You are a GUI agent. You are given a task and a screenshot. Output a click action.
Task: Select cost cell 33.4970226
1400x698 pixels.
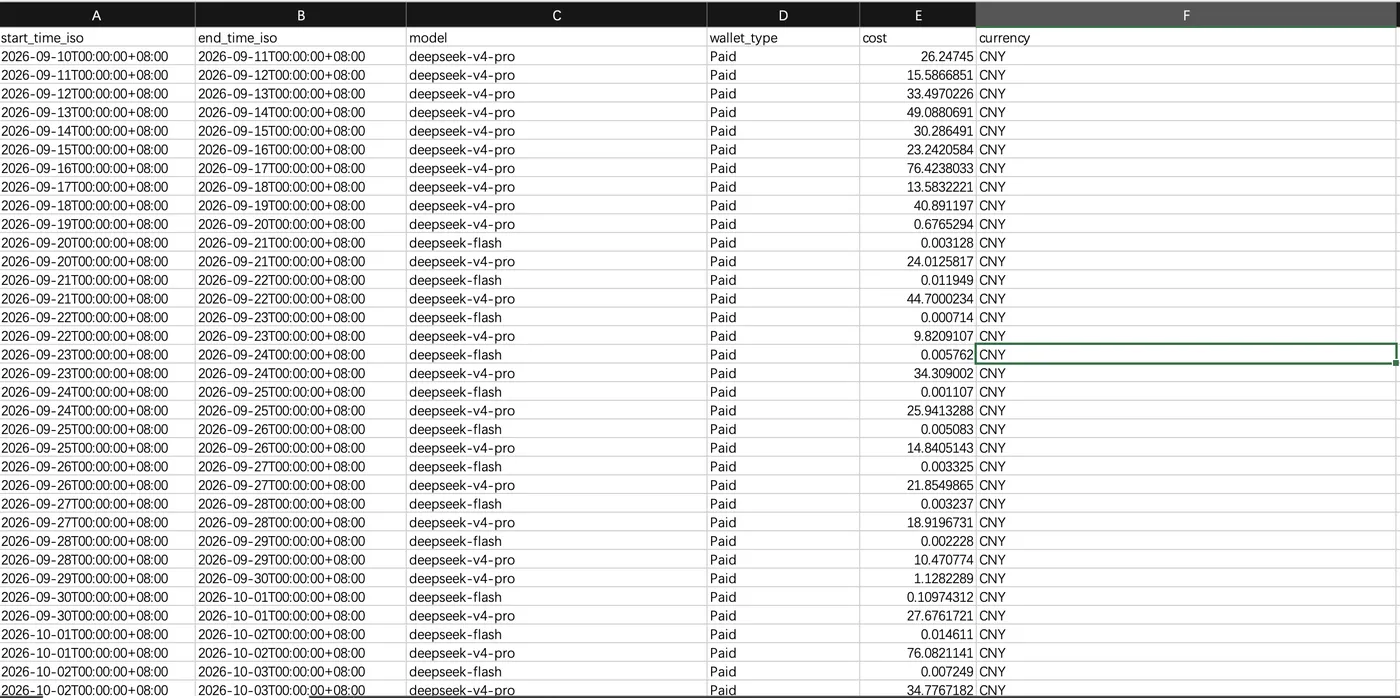[x=918, y=94]
